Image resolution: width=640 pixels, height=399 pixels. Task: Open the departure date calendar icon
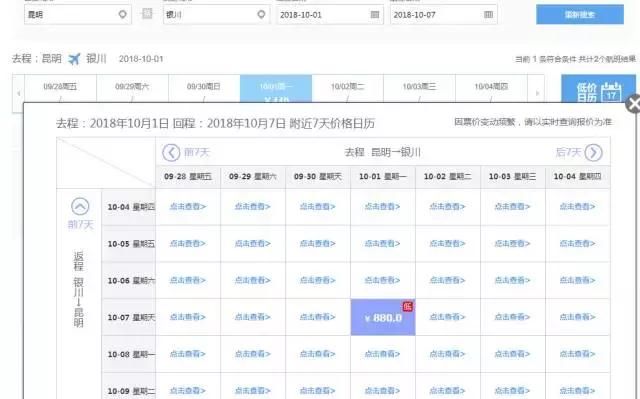click(375, 15)
